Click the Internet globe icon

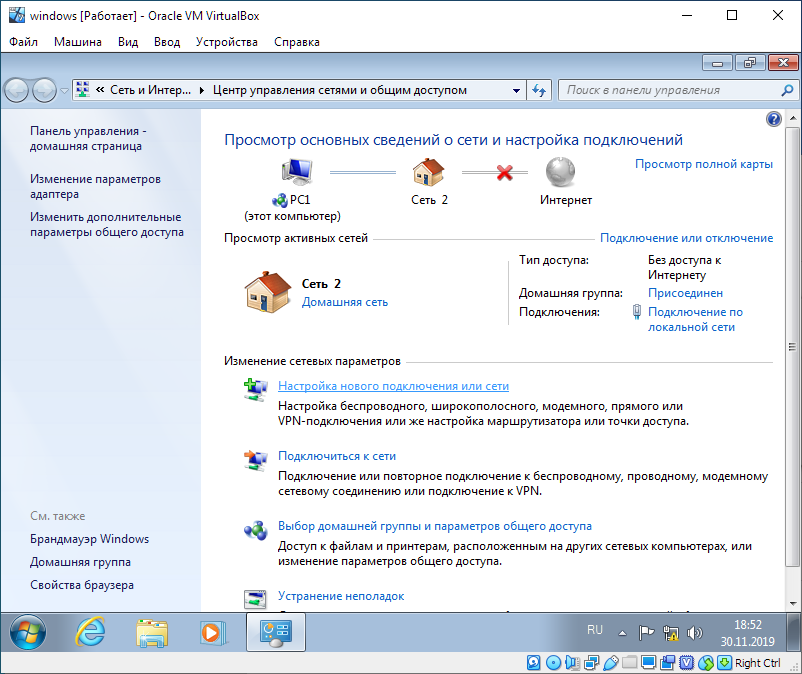pyautogui.click(x=561, y=172)
